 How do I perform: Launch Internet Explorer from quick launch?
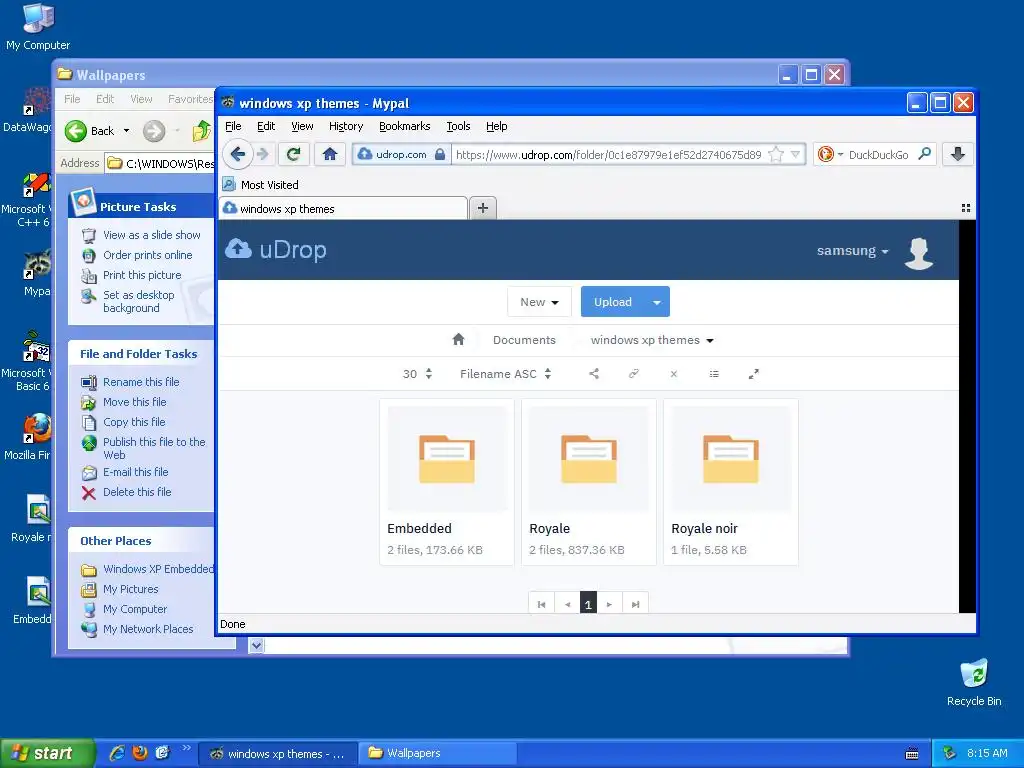[117, 753]
